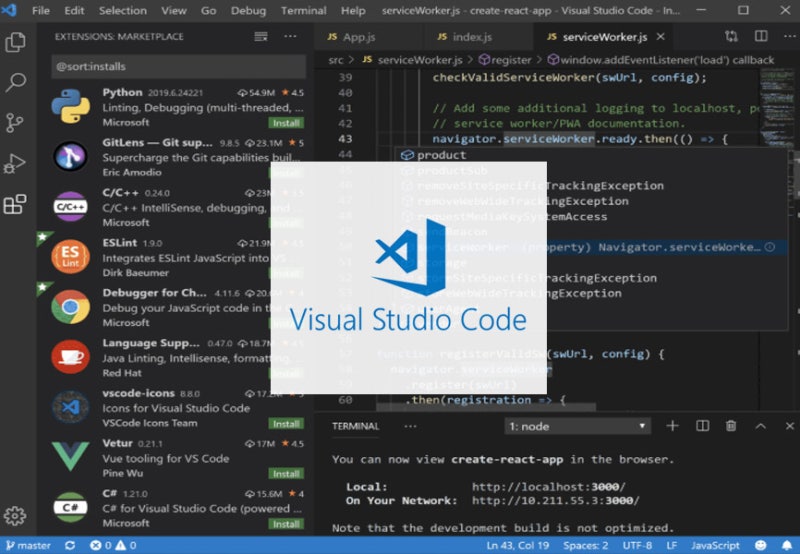Viewport: 800px width, 554px height.
Task: Maximize the terminal panel with chevron up
Action: (x=761, y=426)
